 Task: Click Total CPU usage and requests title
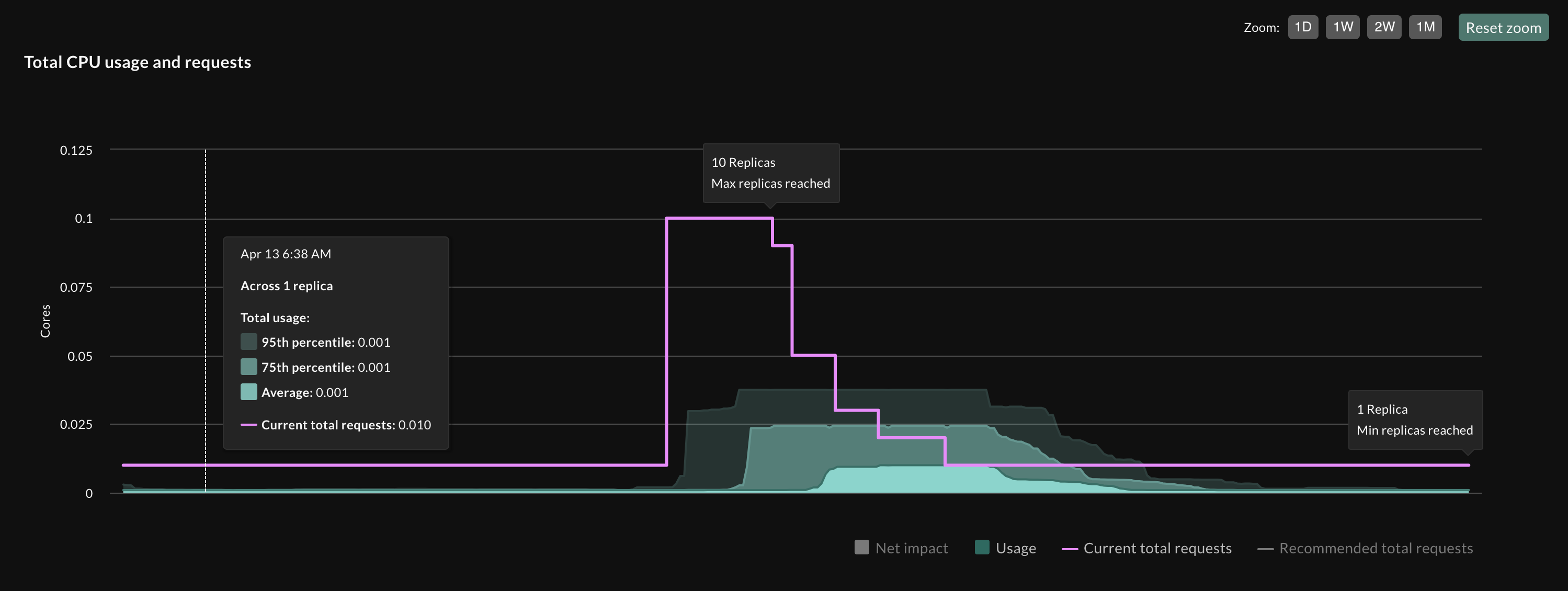[x=137, y=62]
